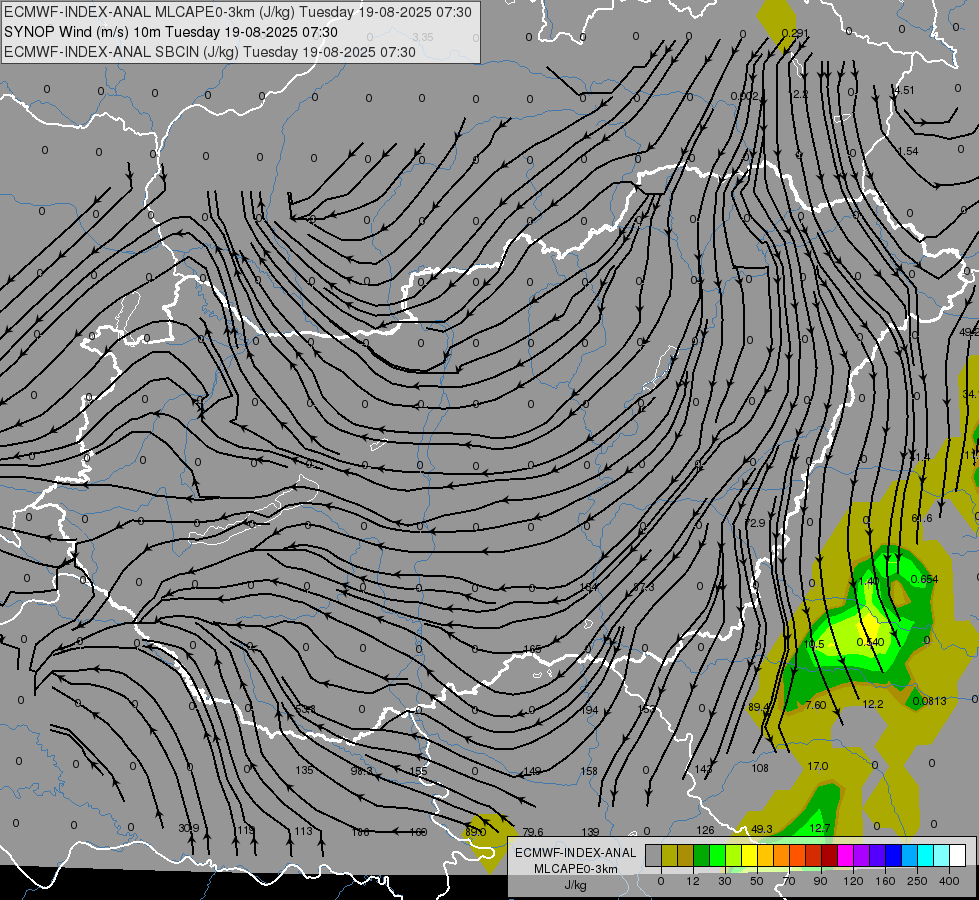The height and width of the screenshot is (900, 979).
Task: Click the legend tick value '70'
Action: (789, 881)
